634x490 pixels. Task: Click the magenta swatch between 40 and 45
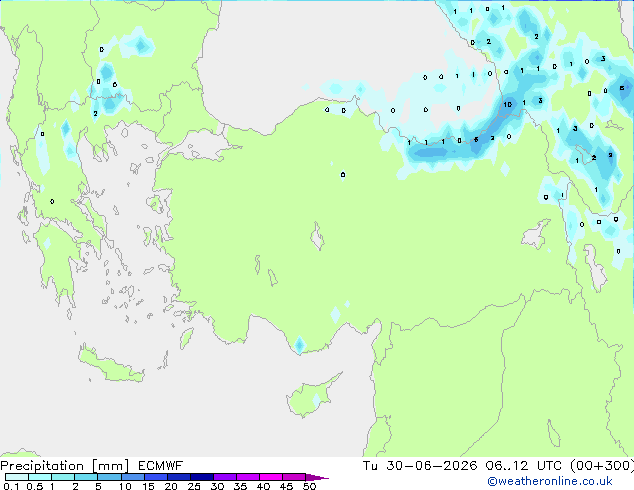271,477
